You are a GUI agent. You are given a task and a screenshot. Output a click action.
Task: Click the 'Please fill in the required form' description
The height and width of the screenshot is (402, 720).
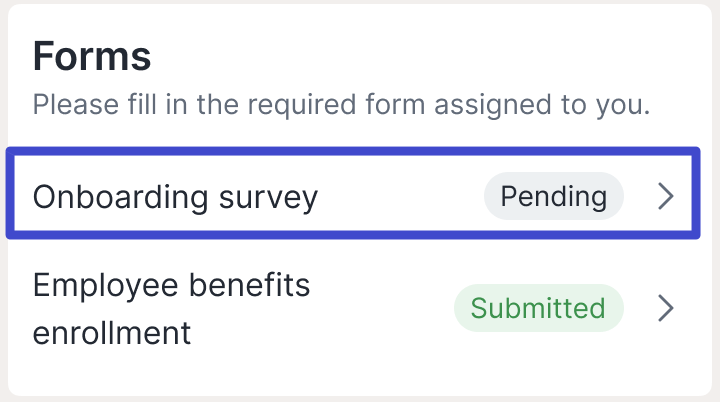coord(341,104)
